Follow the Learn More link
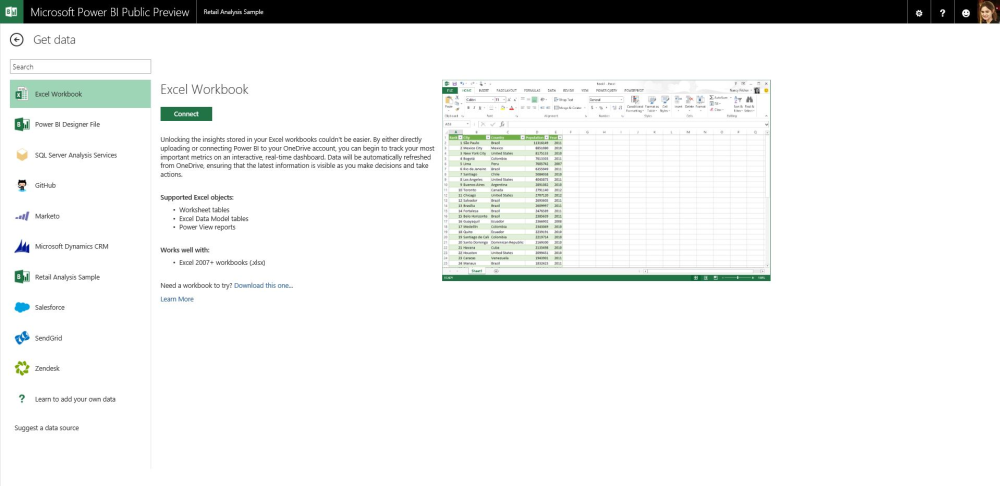This screenshot has height=486, width=1000. 177,299
